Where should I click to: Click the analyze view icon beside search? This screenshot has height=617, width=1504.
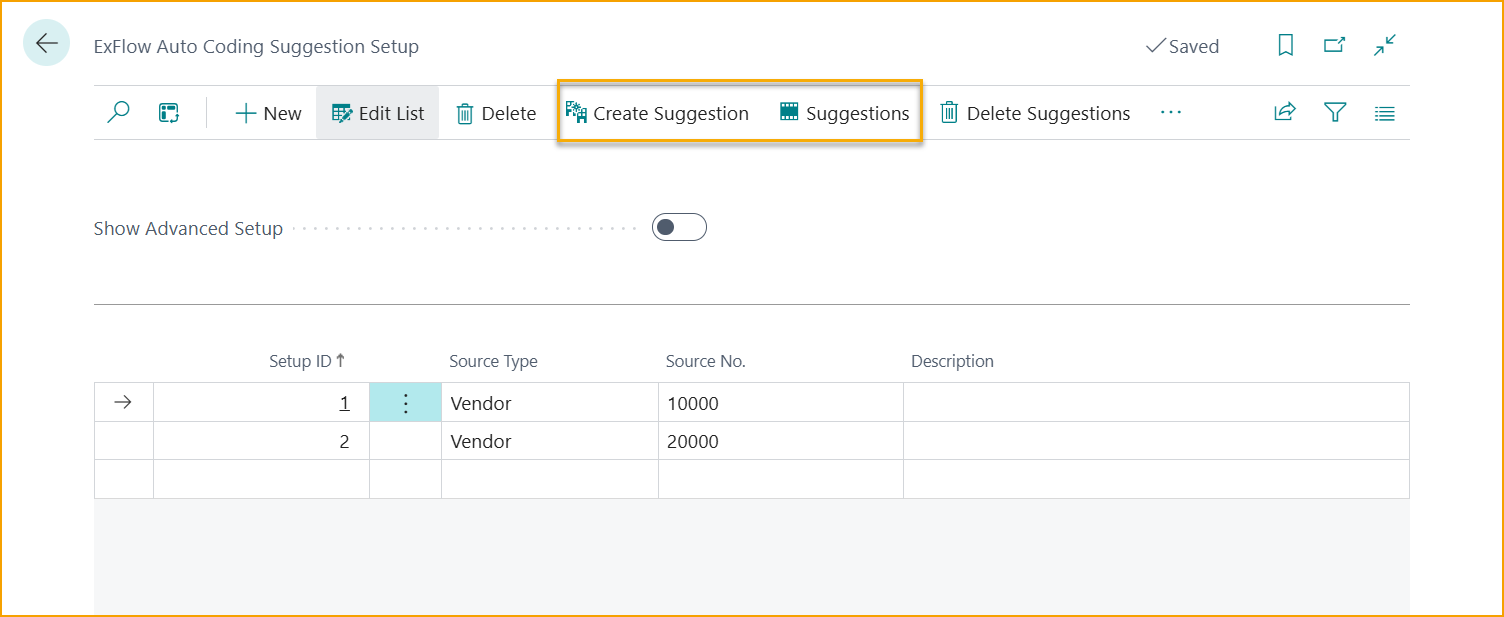click(x=169, y=113)
